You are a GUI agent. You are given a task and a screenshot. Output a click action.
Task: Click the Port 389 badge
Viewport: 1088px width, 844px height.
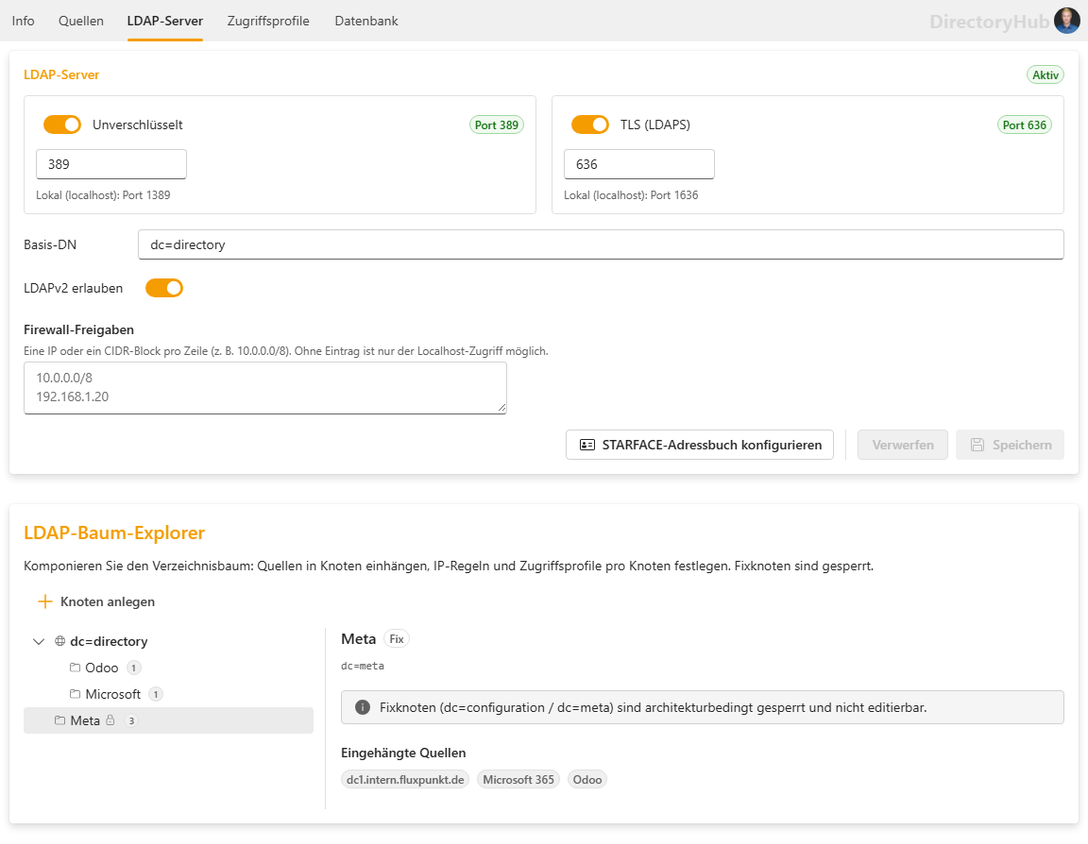[x=496, y=125]
